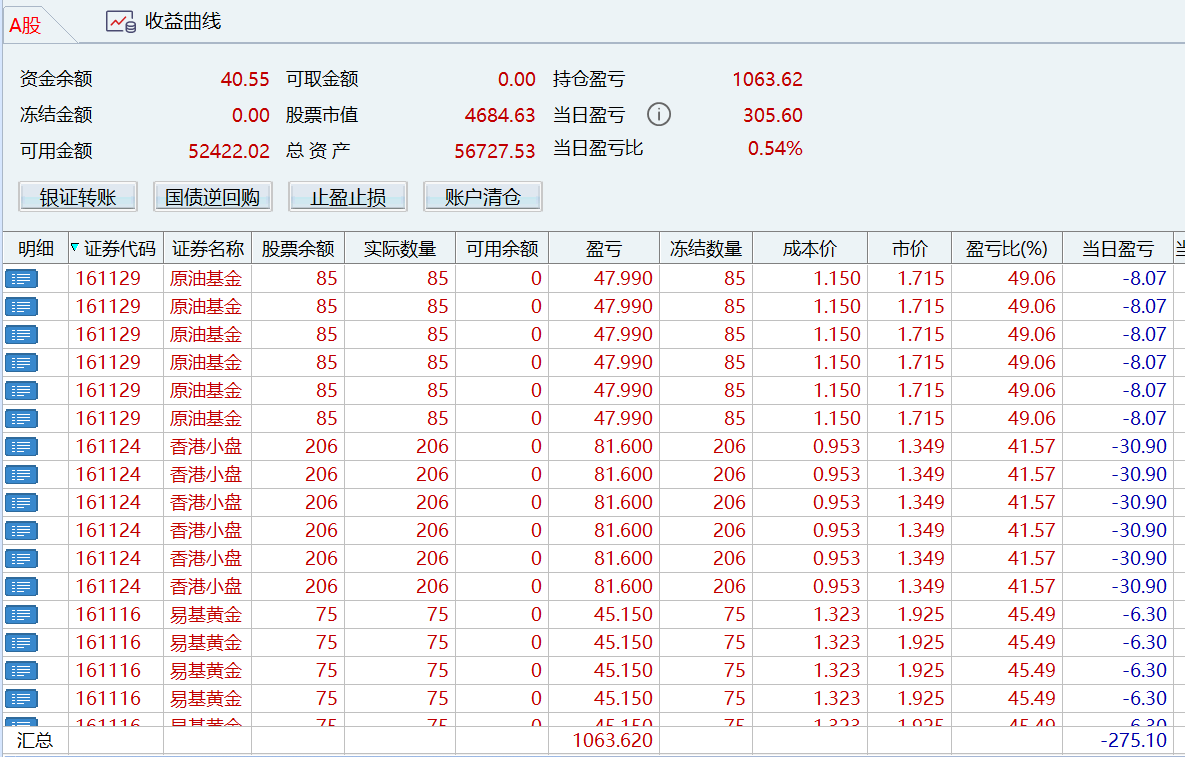Screen dimensions: 1185x757
Task: Sort by the 盈亏比(%) column header
Action: click(1007, 249)
